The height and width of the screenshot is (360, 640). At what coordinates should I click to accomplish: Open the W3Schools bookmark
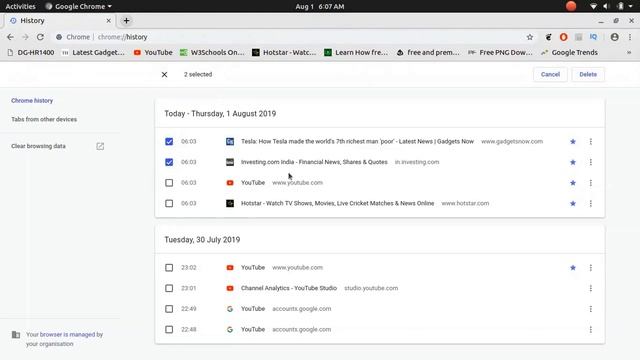pyautogui.click(x=212, y=52)
